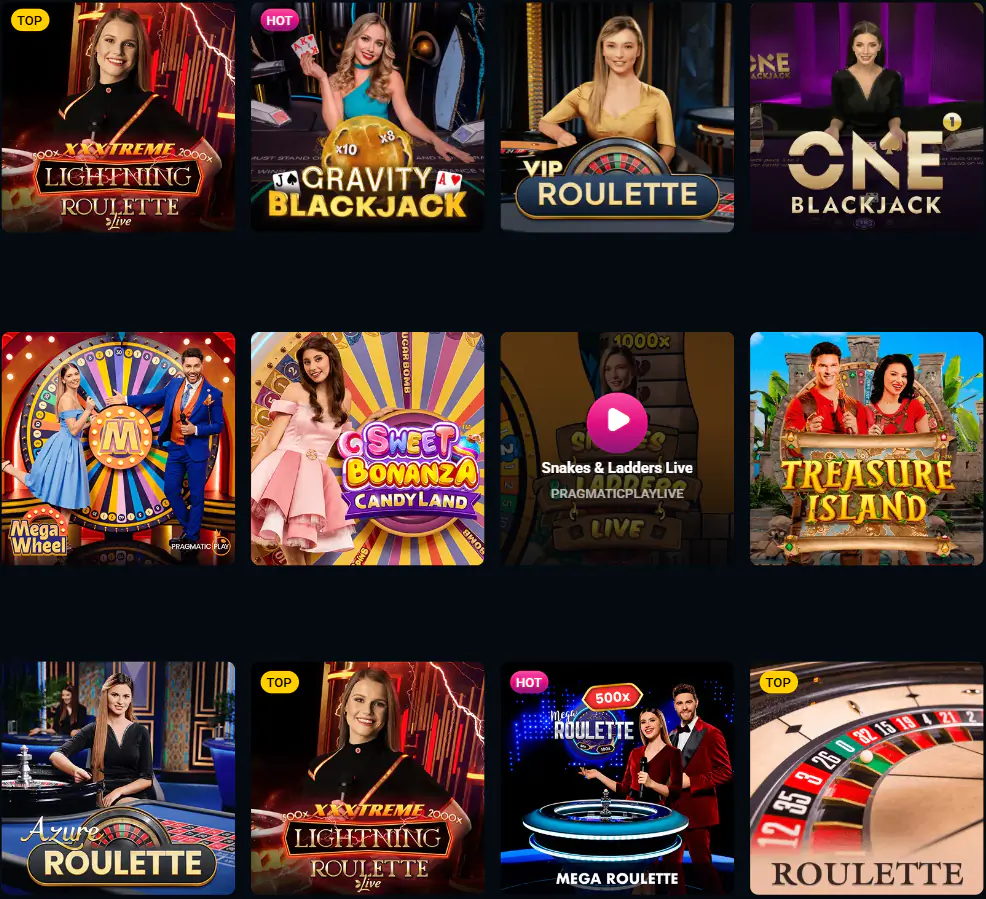This screenshot has width=986, height=899.
Task: Open Sweet Bonanza CandyLand game
Action: tap(367, 448)
